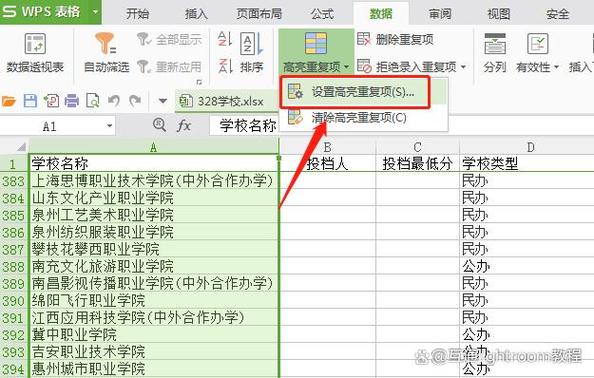594x378 pixels.
Task: Click cell 学校名称 in row 1
Action: point(153,164)
